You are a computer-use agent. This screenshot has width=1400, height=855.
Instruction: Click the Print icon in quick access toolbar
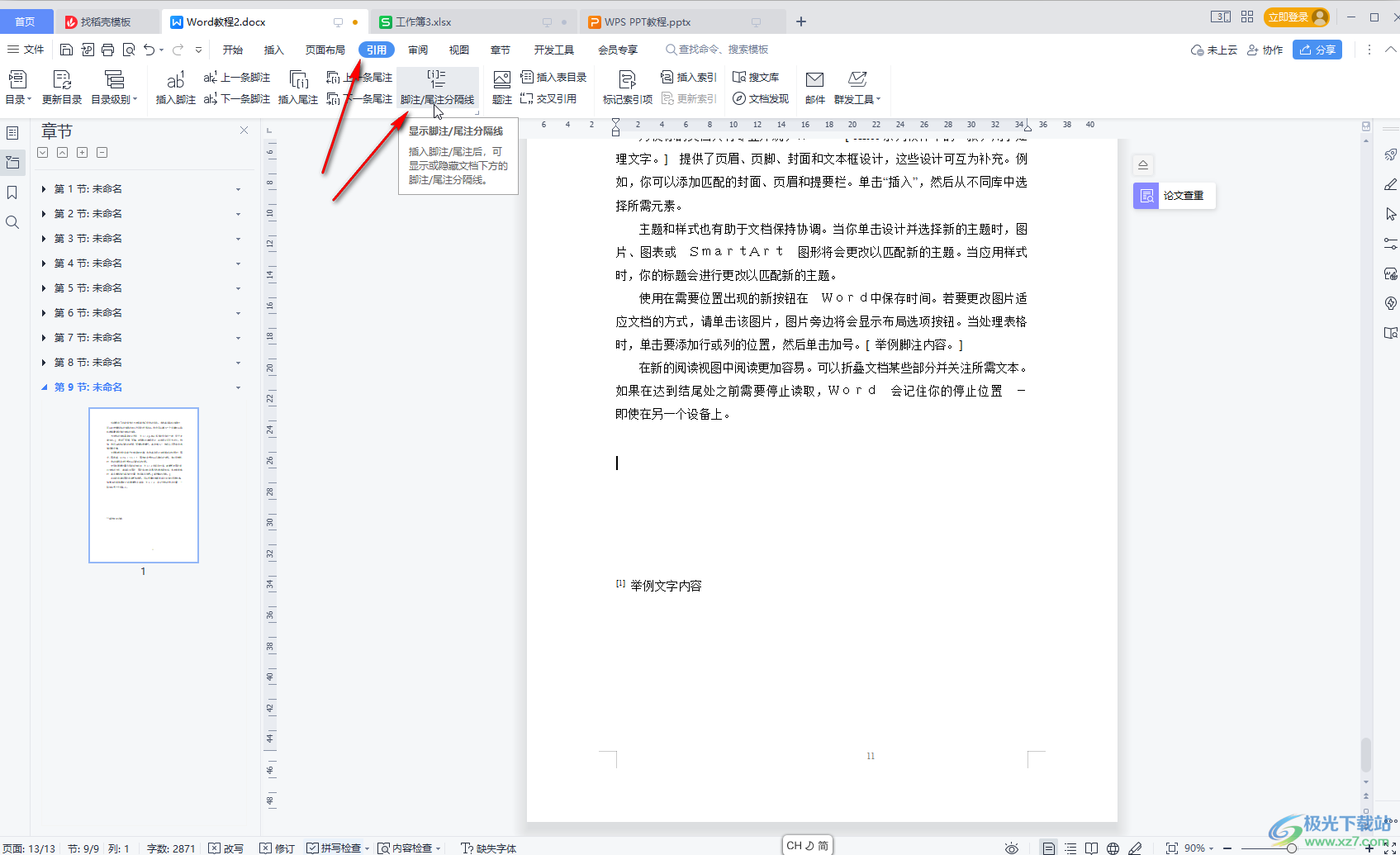click(x=107, y=50)
